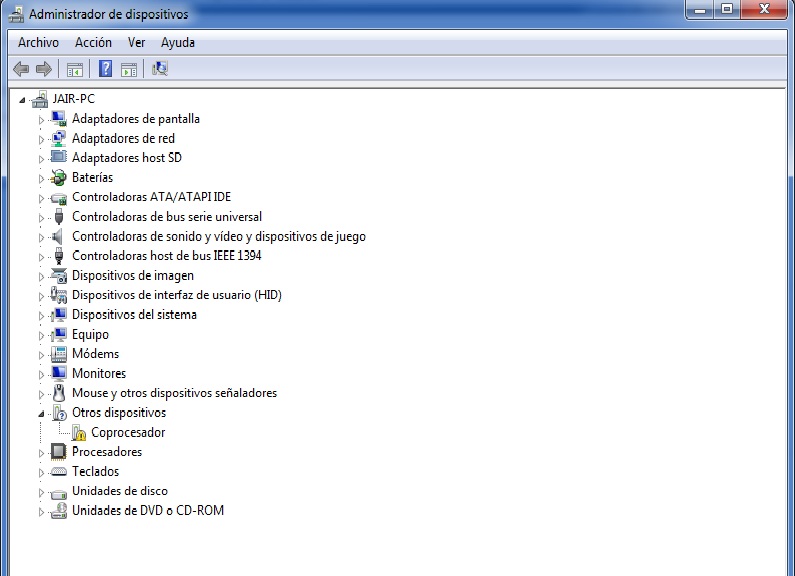Click the scan for hardware changes icon
795x576 pixels.
(160, 68)
